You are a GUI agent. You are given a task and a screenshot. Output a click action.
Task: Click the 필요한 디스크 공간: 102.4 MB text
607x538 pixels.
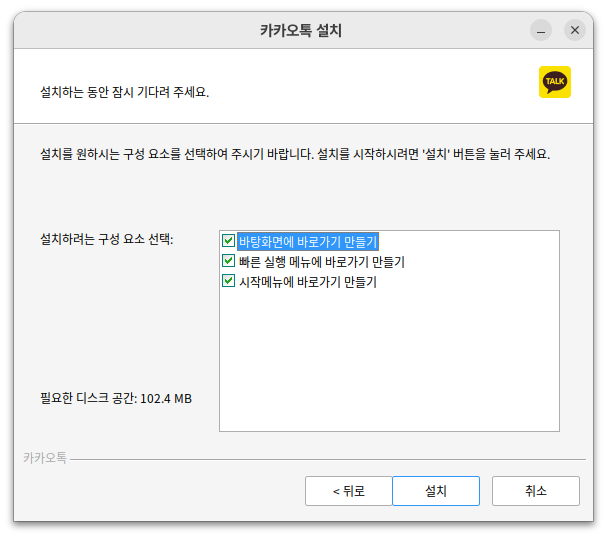point(116,398)
